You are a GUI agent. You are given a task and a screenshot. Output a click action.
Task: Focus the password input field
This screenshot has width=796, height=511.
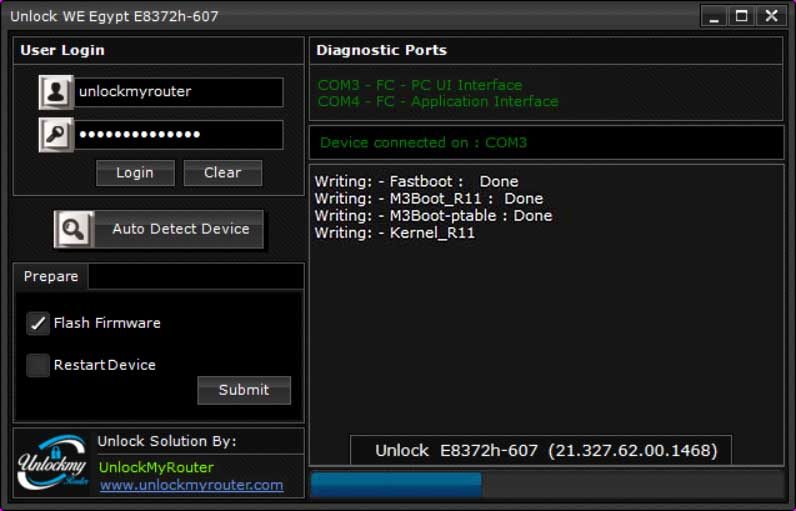coord(178,135)
